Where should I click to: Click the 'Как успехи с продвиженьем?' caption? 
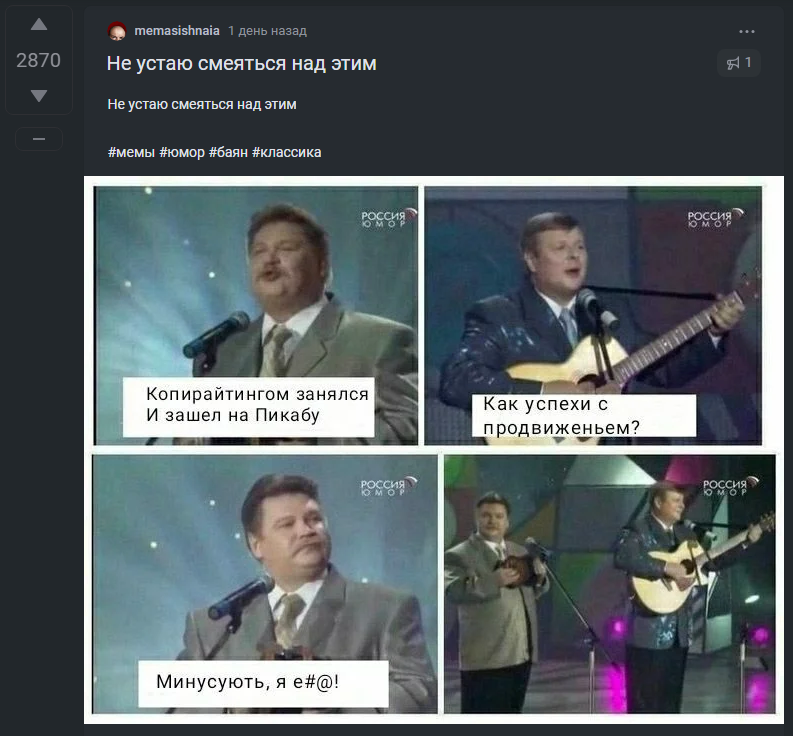583,416
